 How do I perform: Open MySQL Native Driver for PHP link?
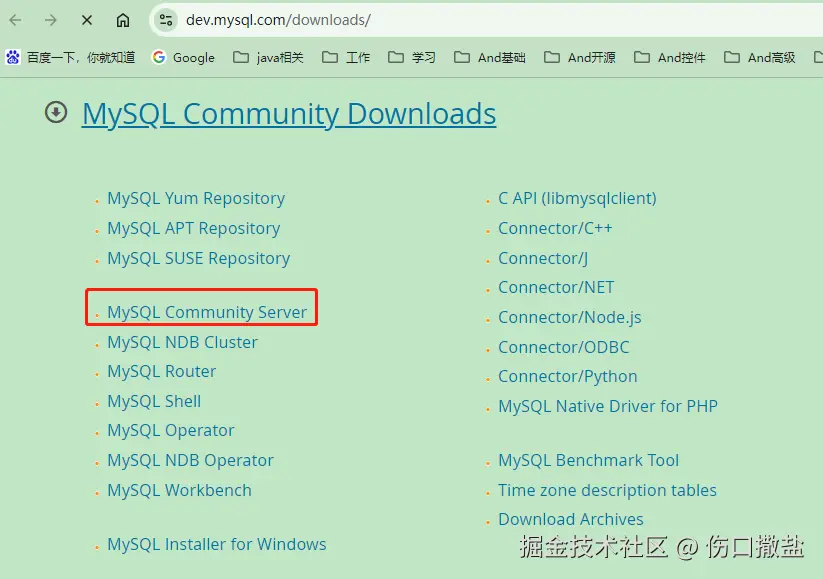click(x=608, y=406)
